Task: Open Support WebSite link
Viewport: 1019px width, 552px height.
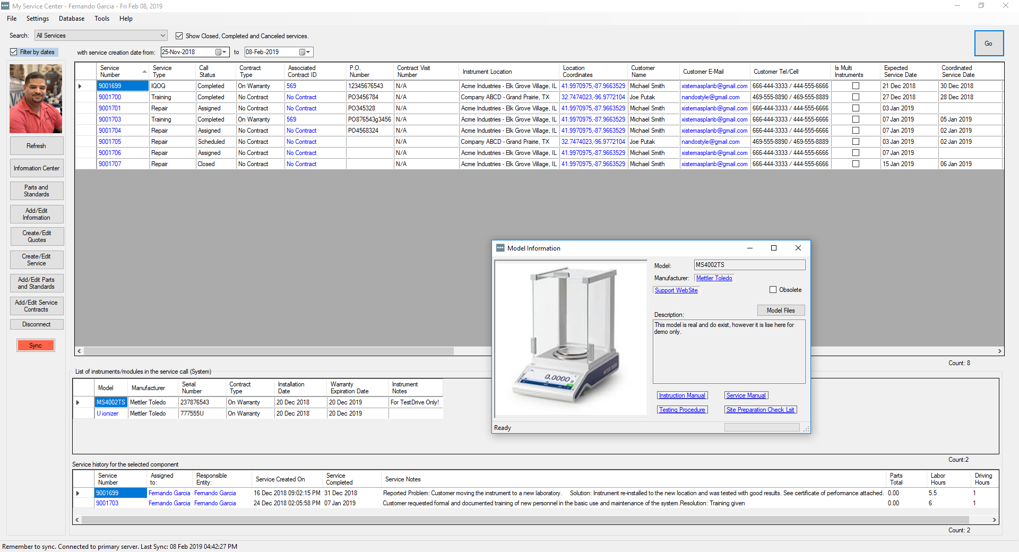Action: point(676,291)
